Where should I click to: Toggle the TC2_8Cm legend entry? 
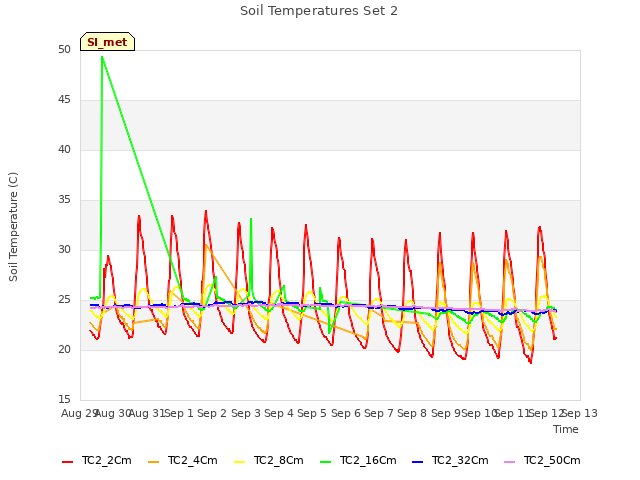click(x=269, y=461)
